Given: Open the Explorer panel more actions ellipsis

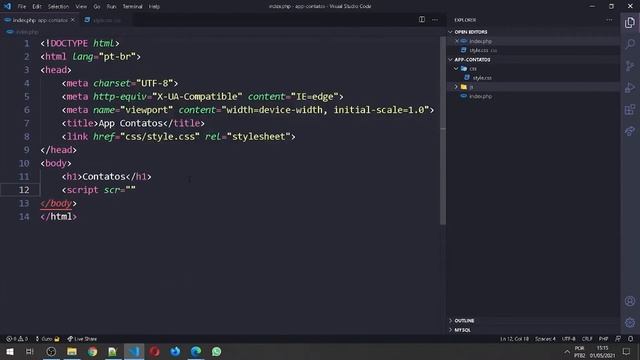Looking at the screenshot, I should (x=609, y=20).
